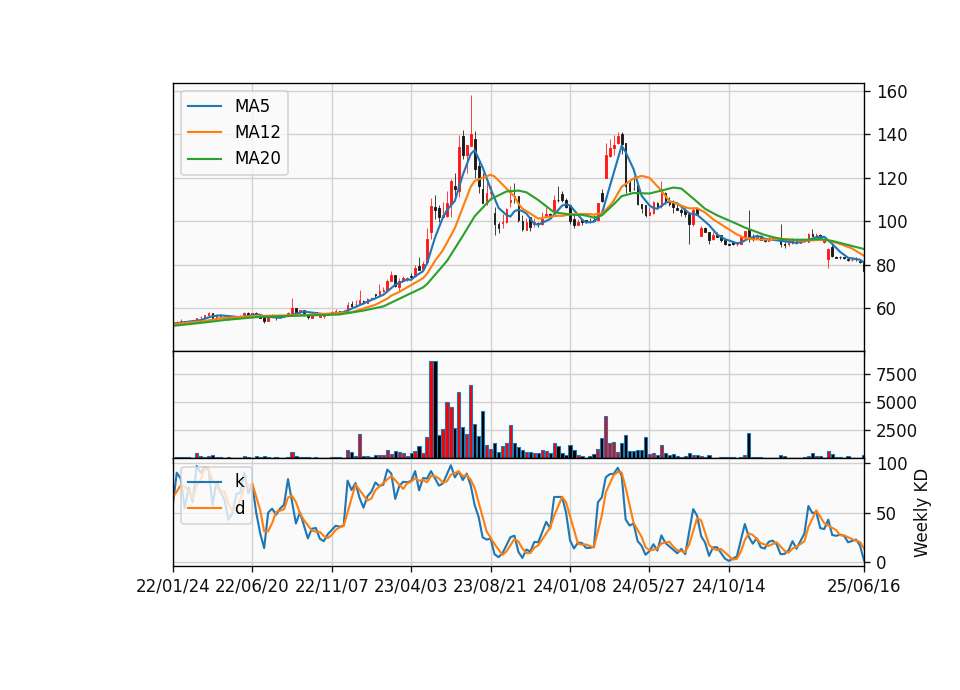960x690 pixels.
Task: Click the 23/08/21 date tick label
Action: click(x=490, y=586)
